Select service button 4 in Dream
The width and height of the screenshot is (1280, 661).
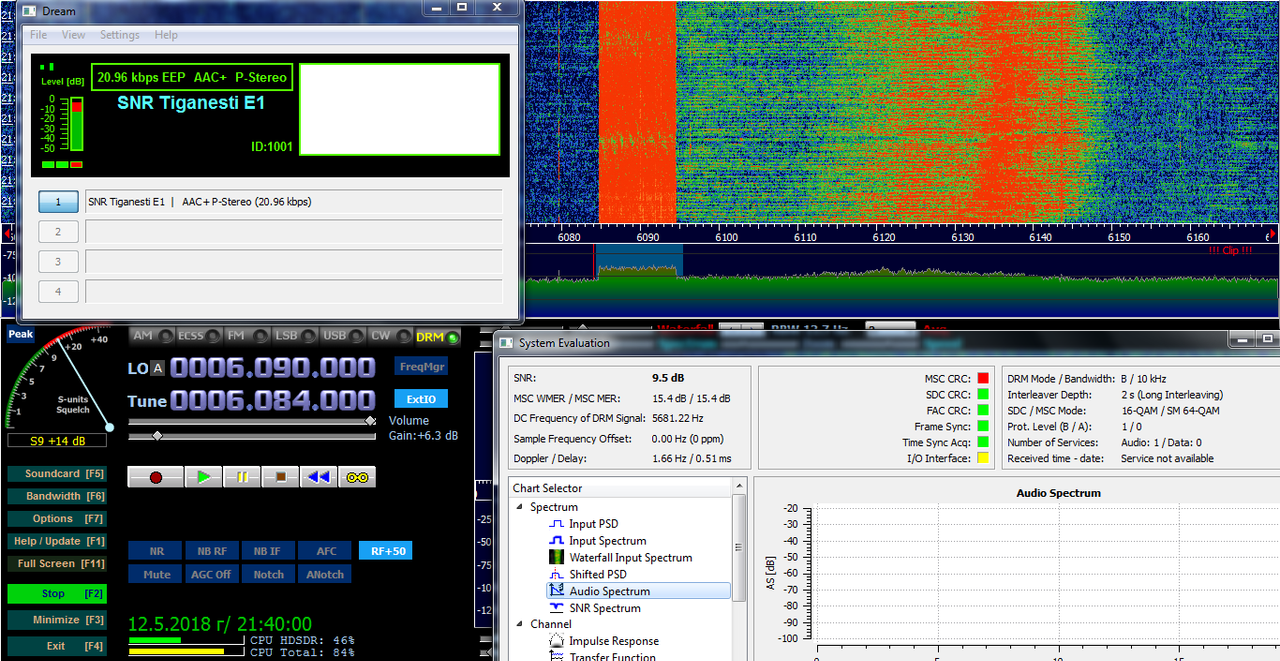(58, 292)
